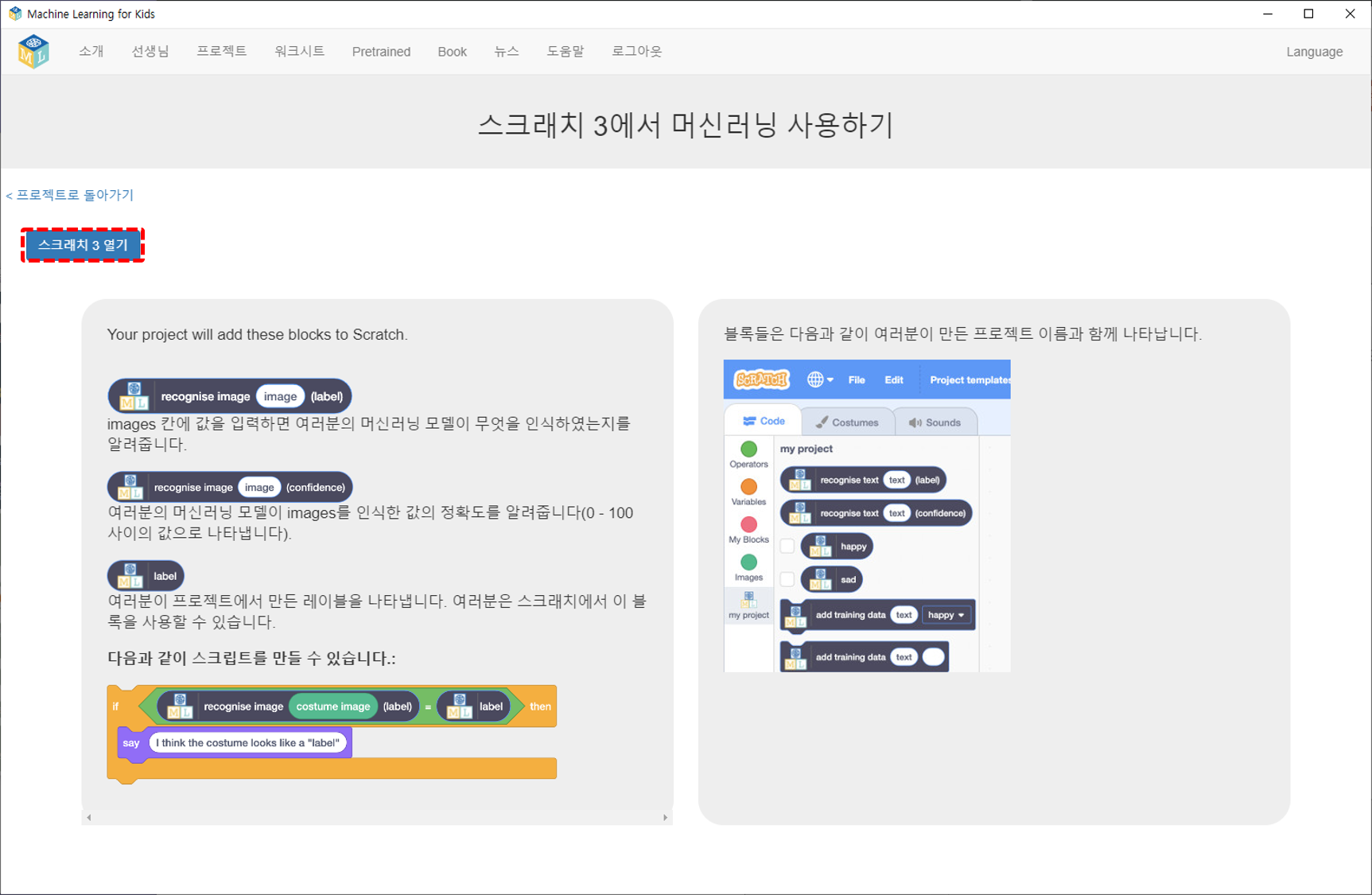1372x895 pixels.
Task: Click the 로그아웃 menu item
Action: coord(636,52)
